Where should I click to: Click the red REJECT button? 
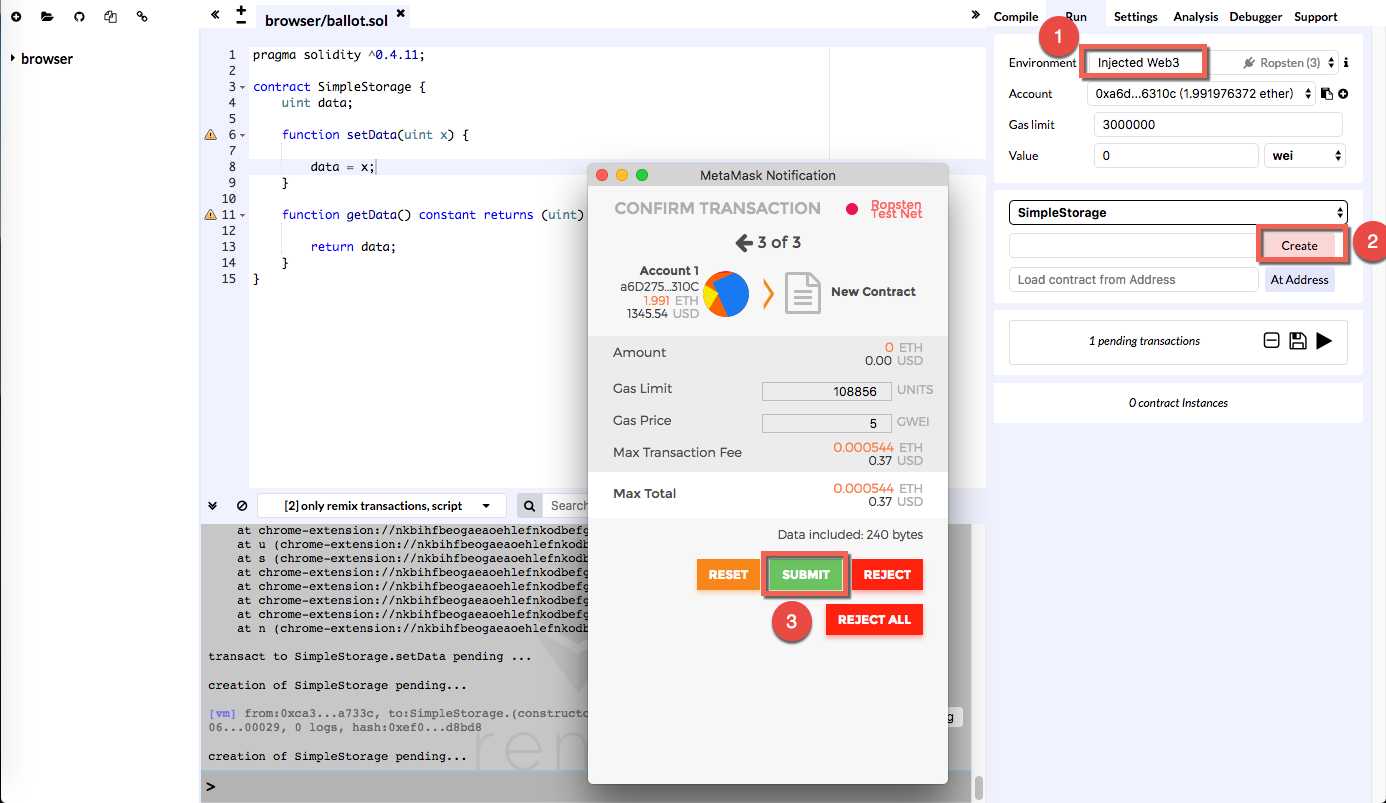click(887, 575)
